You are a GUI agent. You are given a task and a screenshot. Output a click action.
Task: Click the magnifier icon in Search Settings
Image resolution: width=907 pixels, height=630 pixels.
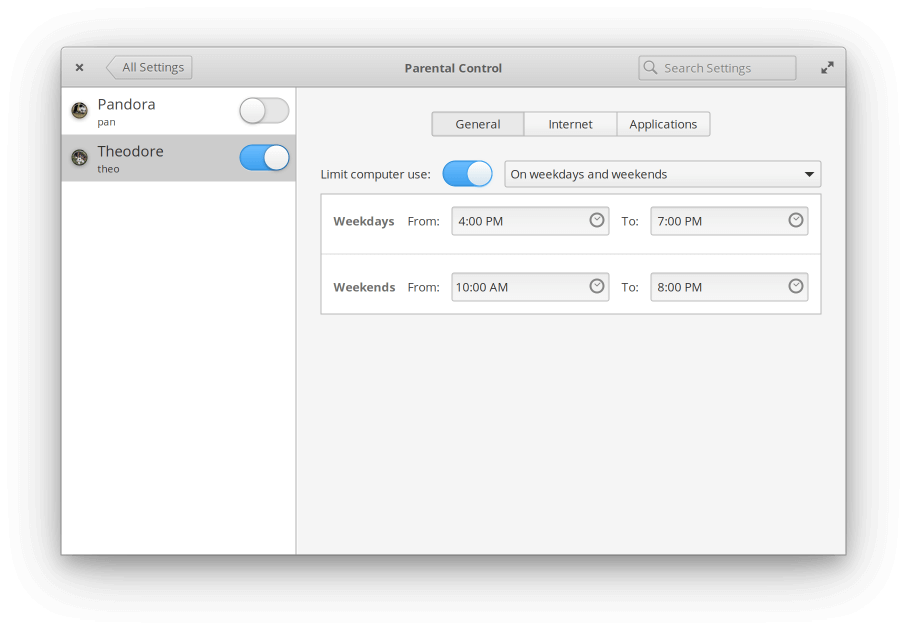click(x=650, y=68)
